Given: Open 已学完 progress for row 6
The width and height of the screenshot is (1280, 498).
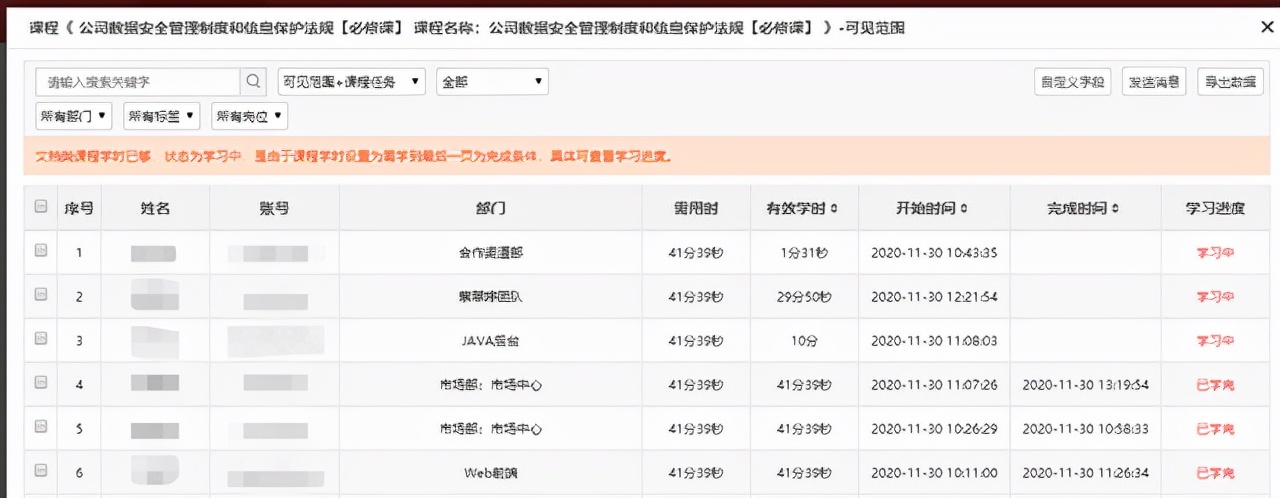Looking at the screenshot, I should 1215,473.
